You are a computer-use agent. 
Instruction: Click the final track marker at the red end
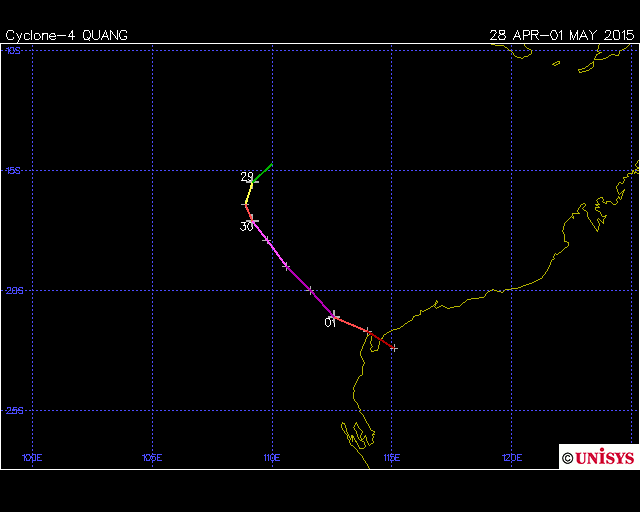(x=394, y=348)
